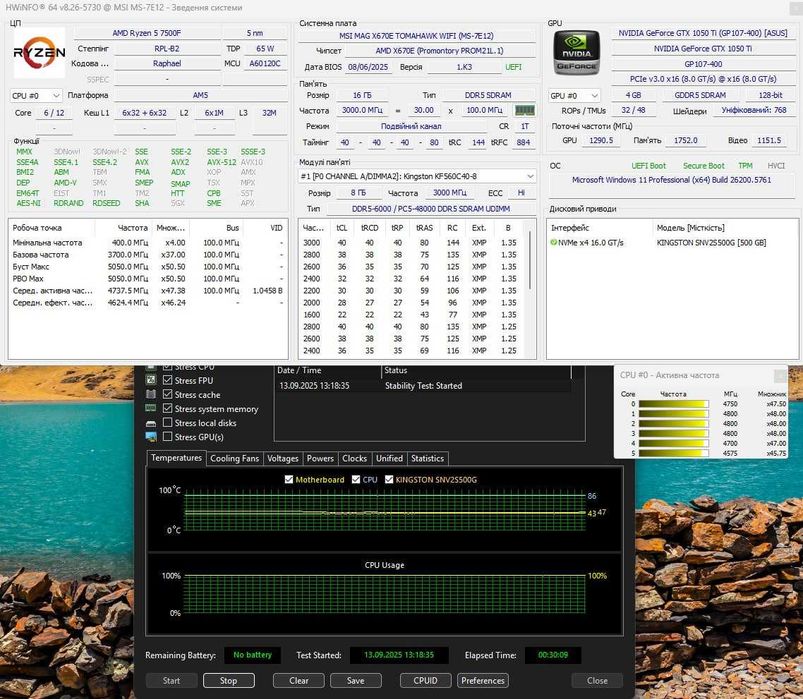Viewport: 803px width, 699px height.
Task: Stop the stability test
Action: point(228,681)
